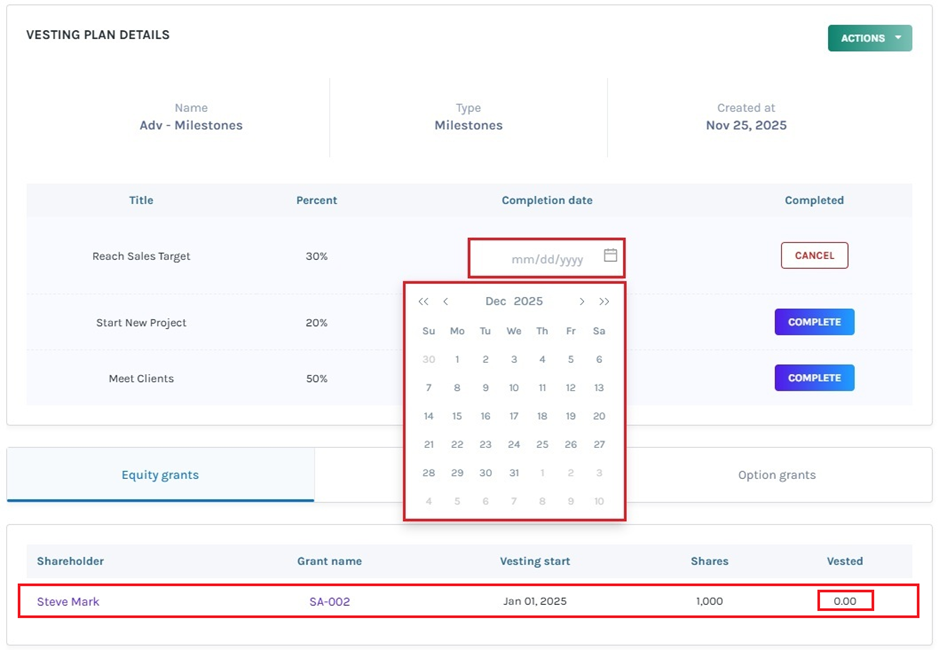Pick December 25 in the date picker

542,445
